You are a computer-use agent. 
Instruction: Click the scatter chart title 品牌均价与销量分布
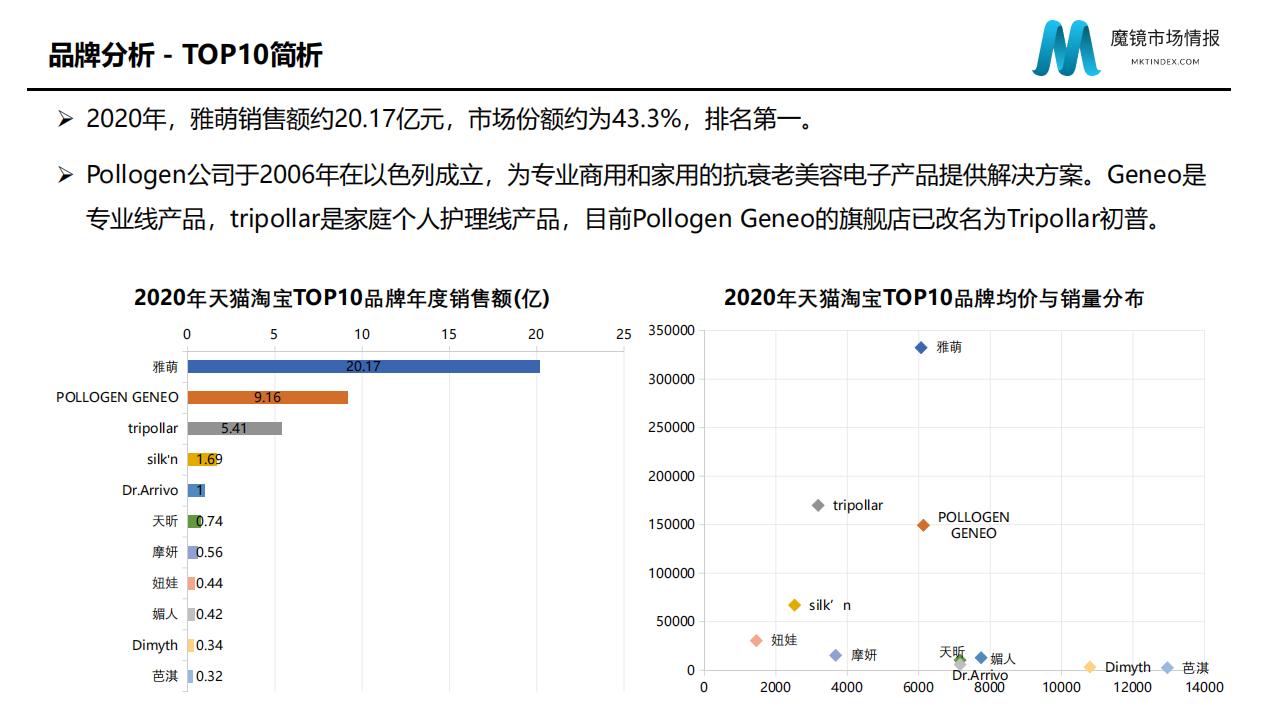[x=934, y=298]
